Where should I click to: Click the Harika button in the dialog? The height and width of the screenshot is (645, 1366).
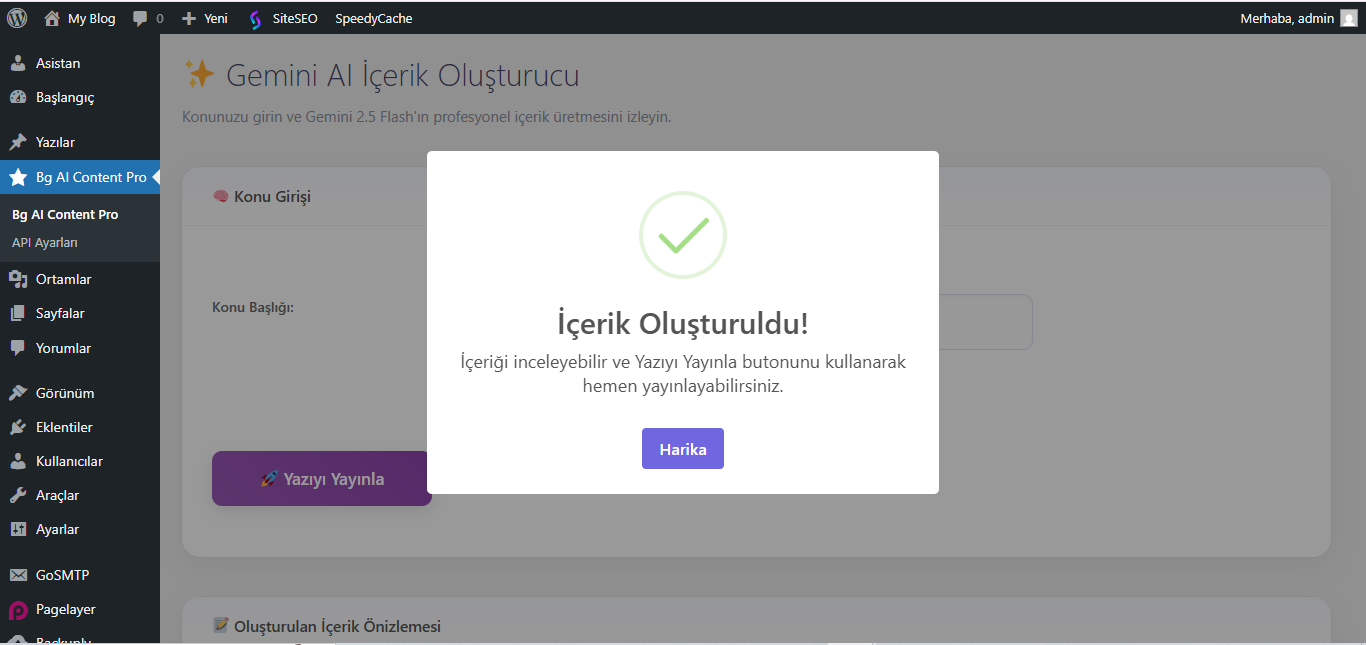(682, 449)
